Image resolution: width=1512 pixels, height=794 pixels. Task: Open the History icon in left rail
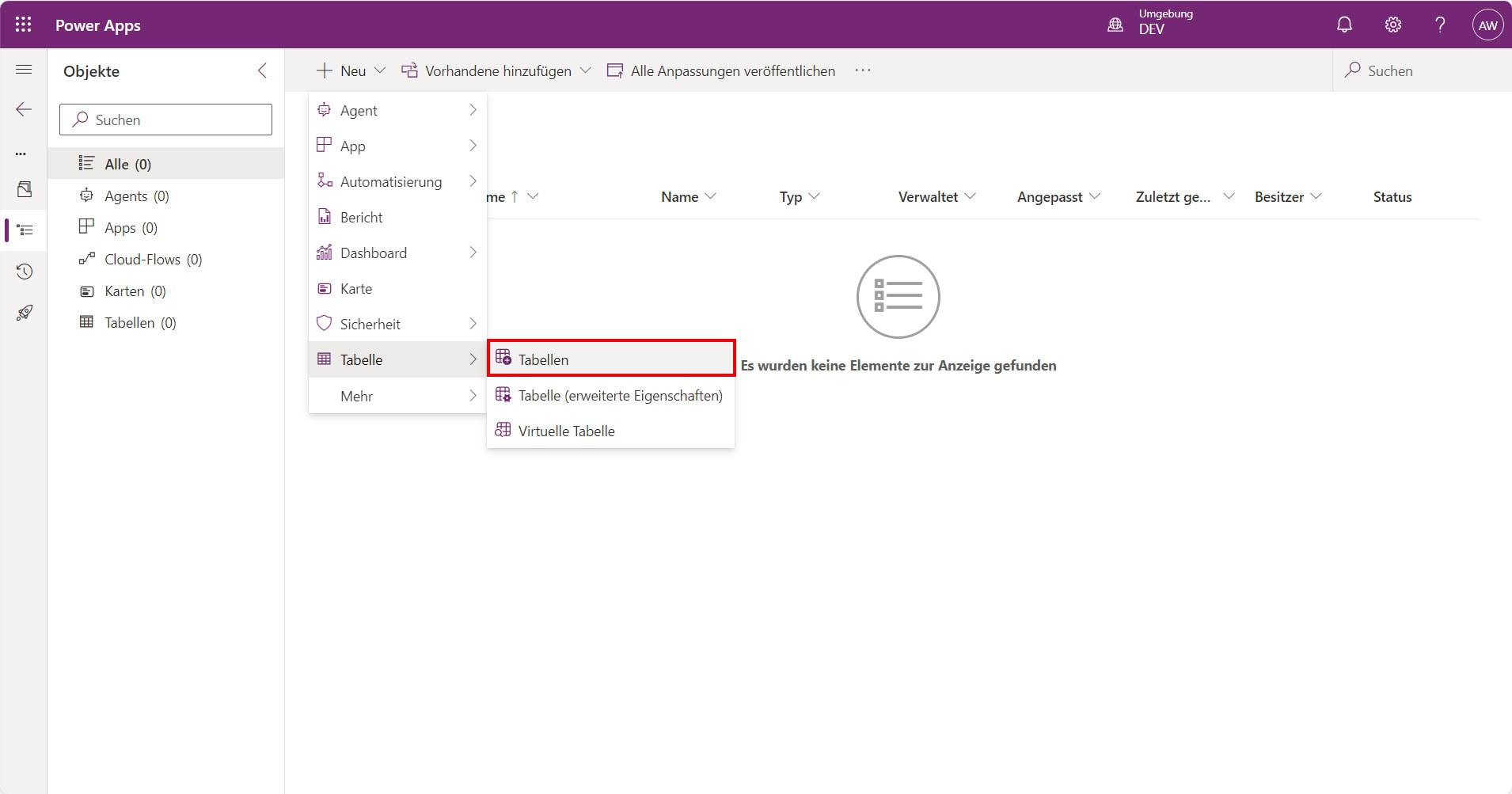[25, 272]
